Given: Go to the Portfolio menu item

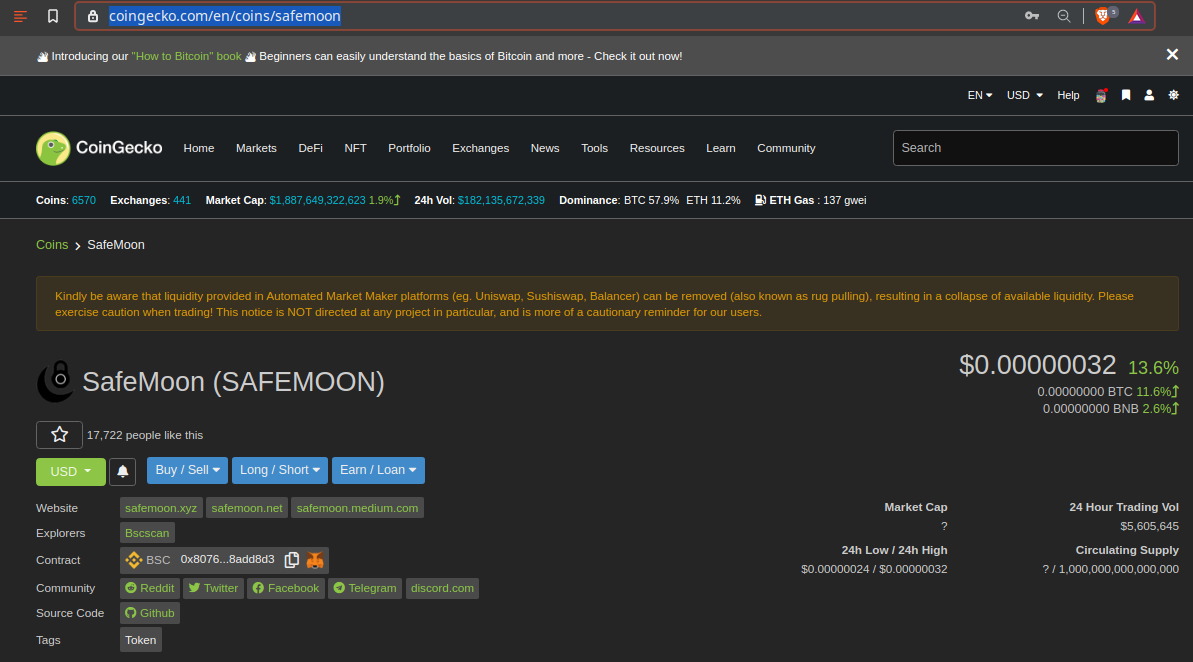Looking at the screenshot, I should click(x=409, y=148).
